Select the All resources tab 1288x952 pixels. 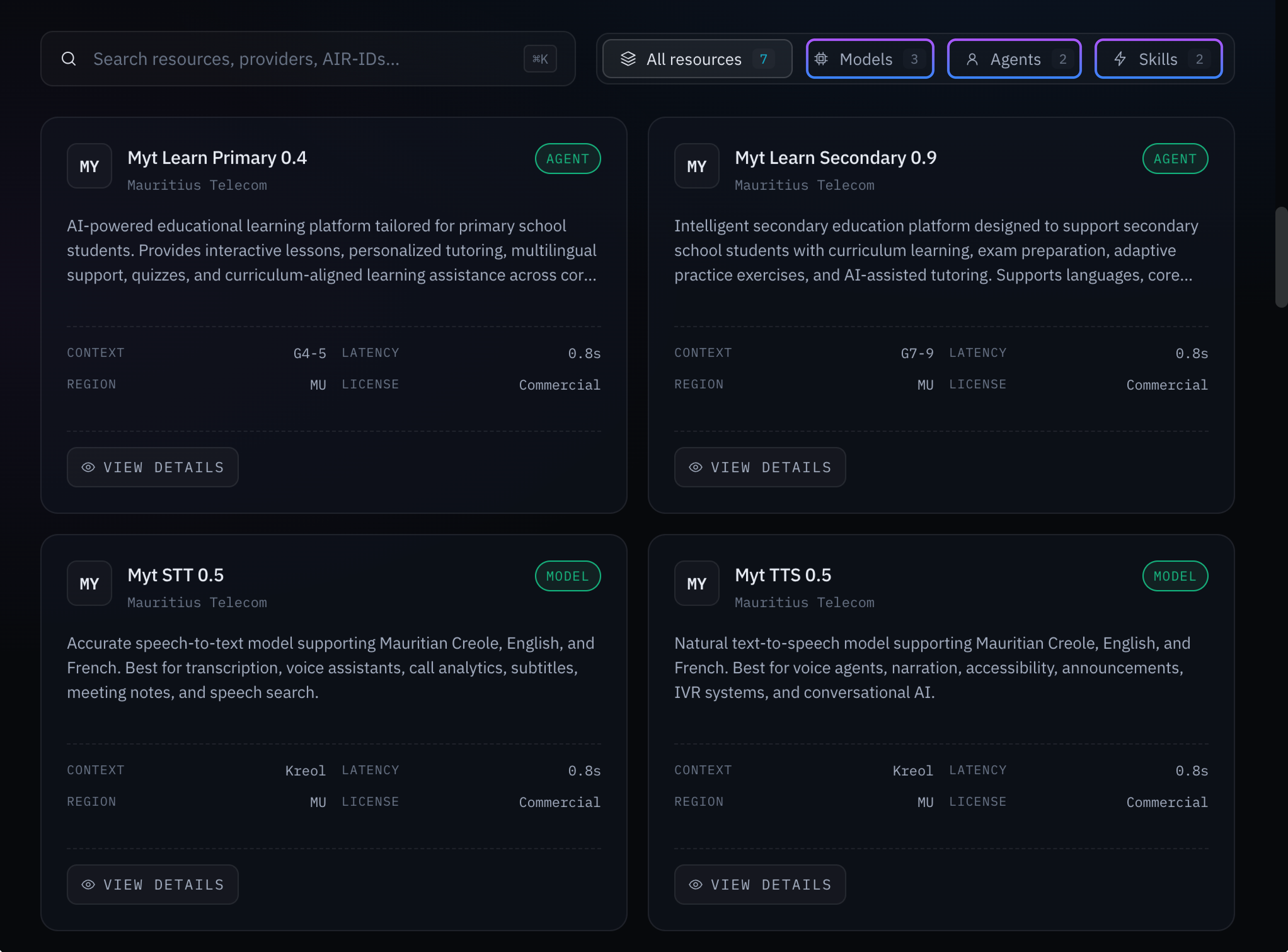pos(697,59)
